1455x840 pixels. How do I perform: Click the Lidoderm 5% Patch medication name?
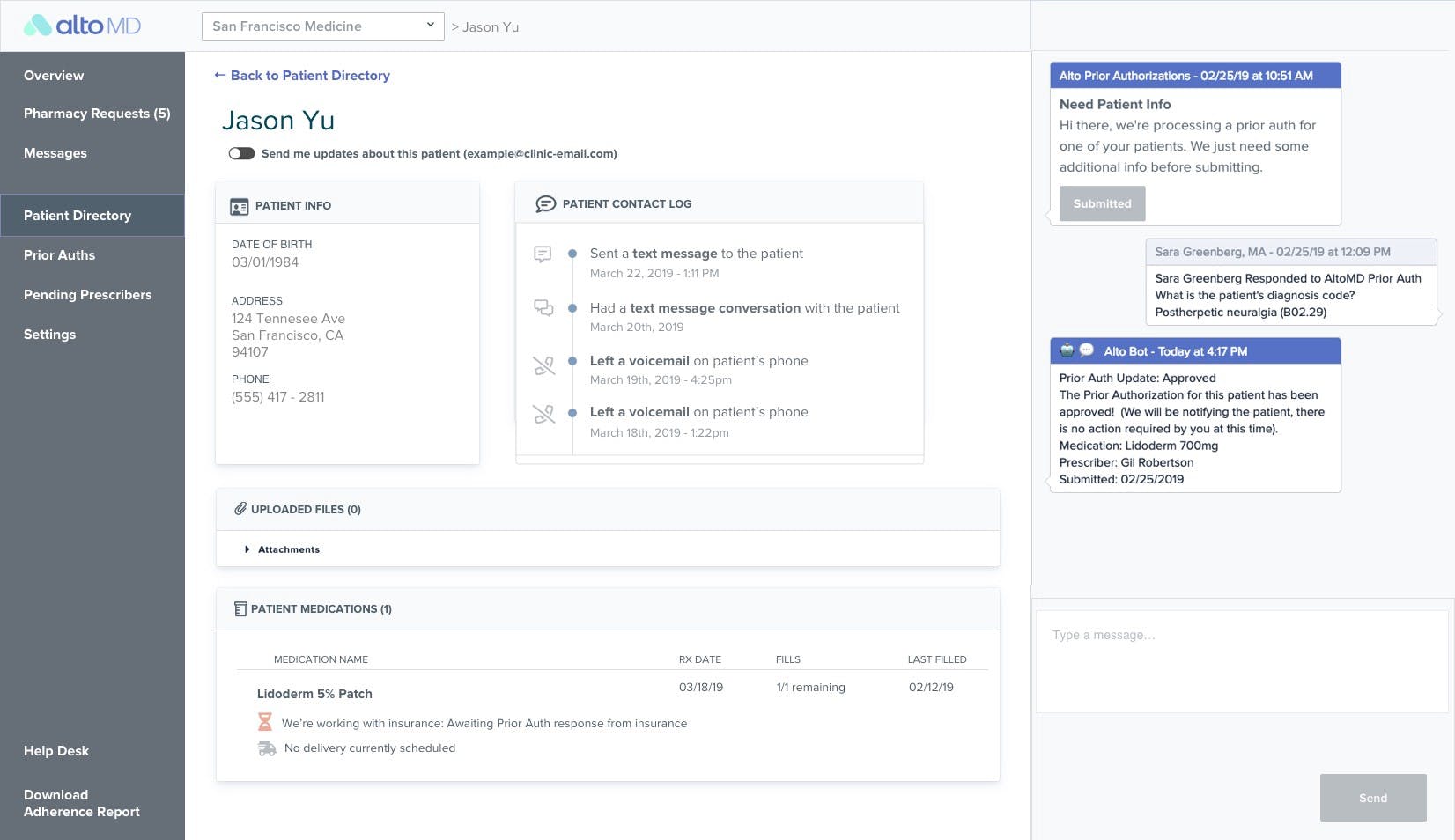coord(314,694)
